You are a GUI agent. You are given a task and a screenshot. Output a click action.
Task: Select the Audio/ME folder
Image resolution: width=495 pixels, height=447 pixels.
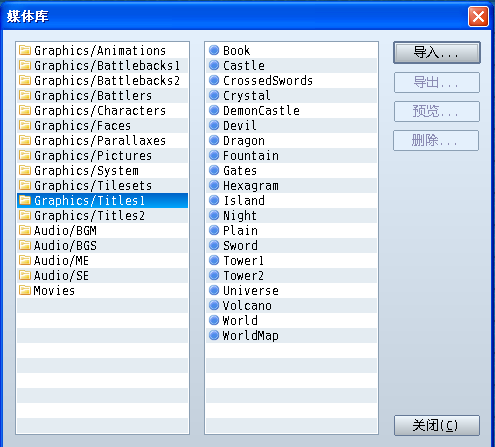click(x=102, y=260)
